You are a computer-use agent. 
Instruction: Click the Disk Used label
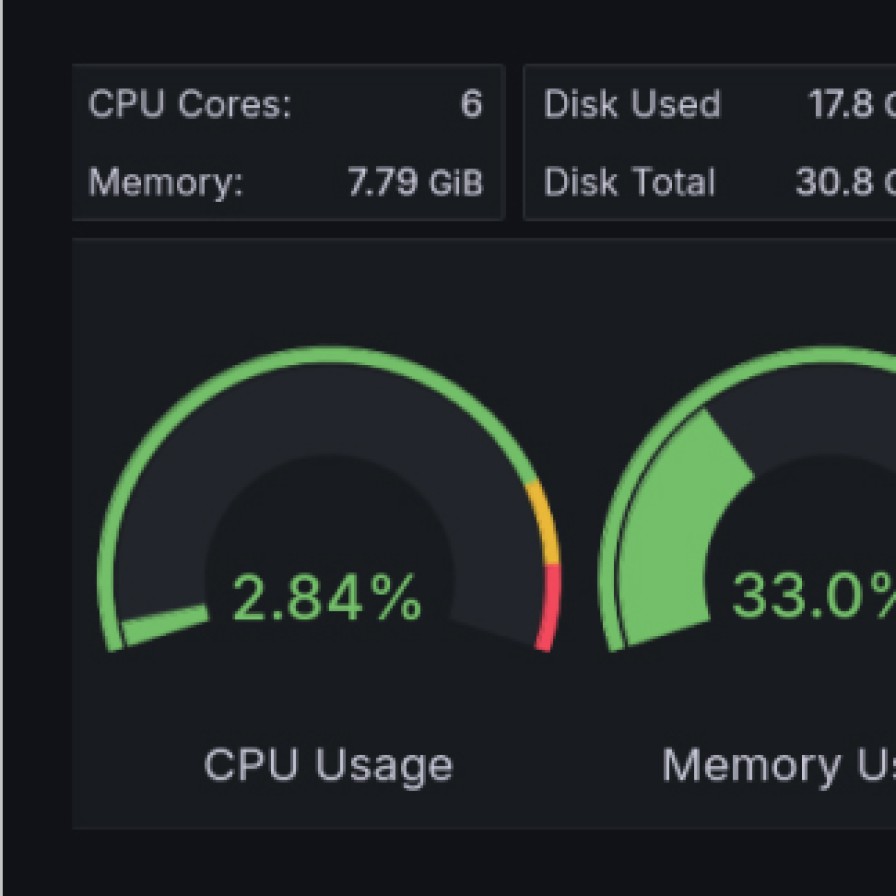(x=632, y=105)
